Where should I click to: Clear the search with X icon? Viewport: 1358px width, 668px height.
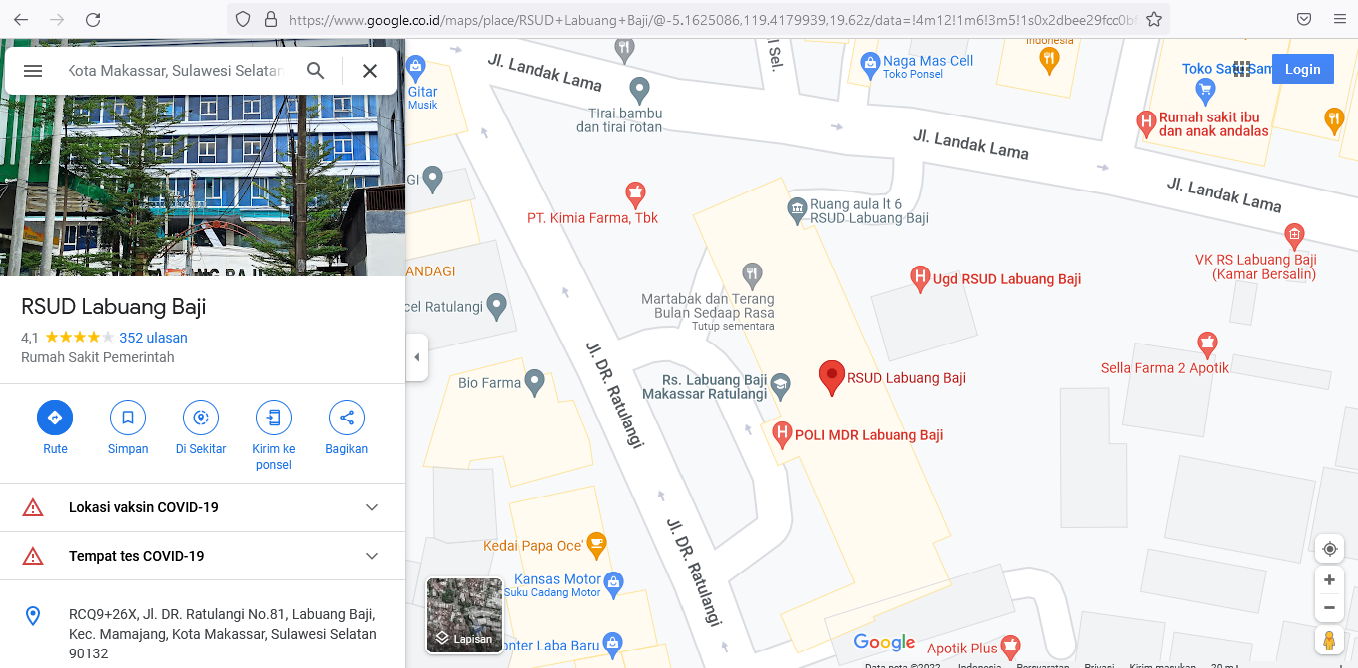(x=370, y=71)
